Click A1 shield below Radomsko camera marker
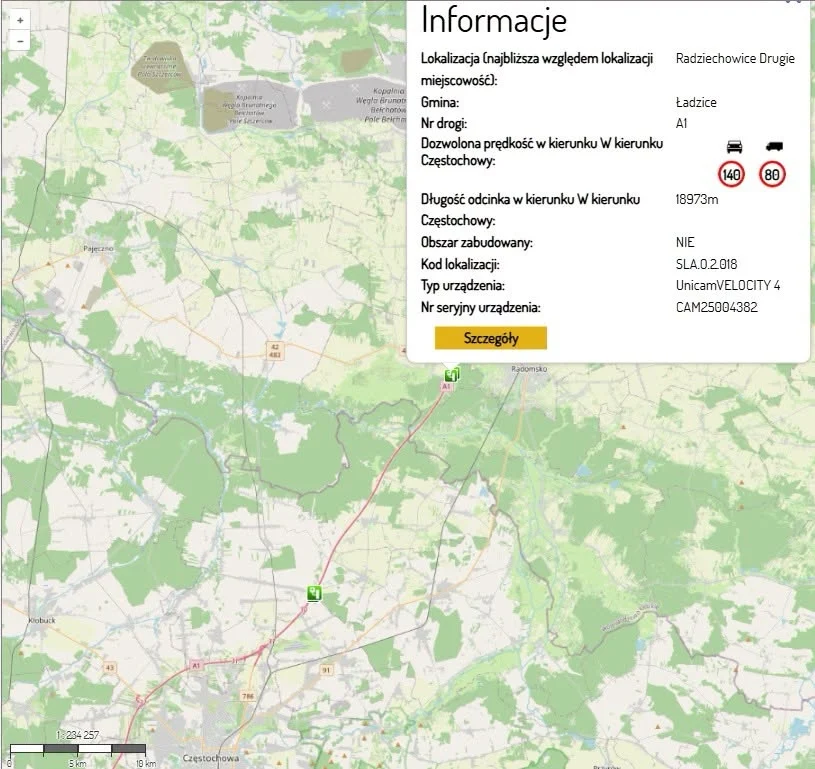The image size is (815, 769). coord(446,387)
